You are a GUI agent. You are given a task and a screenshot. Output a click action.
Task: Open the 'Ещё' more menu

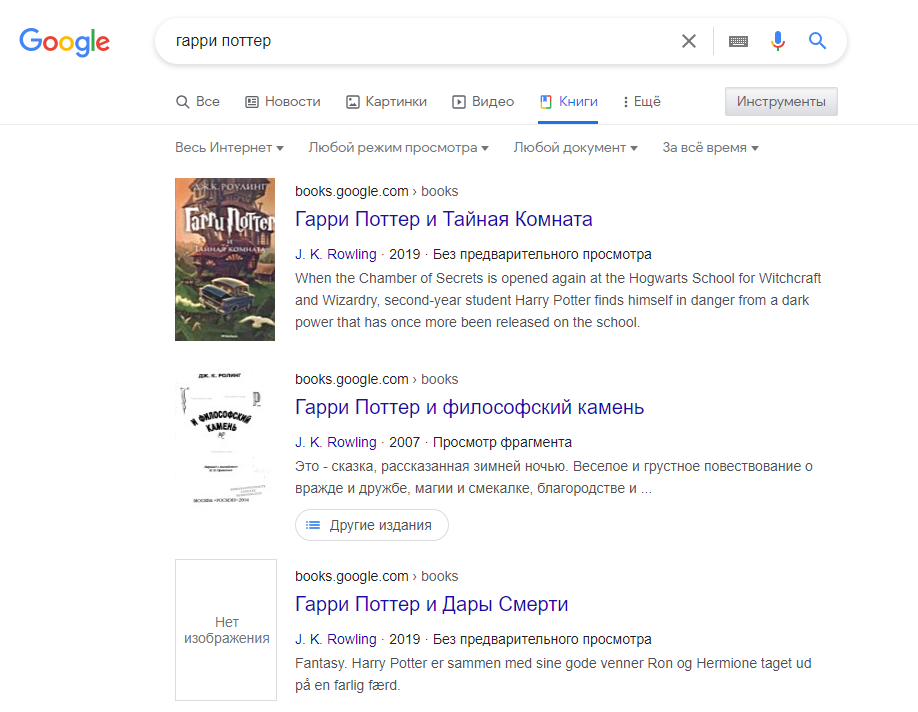(642, 102)
